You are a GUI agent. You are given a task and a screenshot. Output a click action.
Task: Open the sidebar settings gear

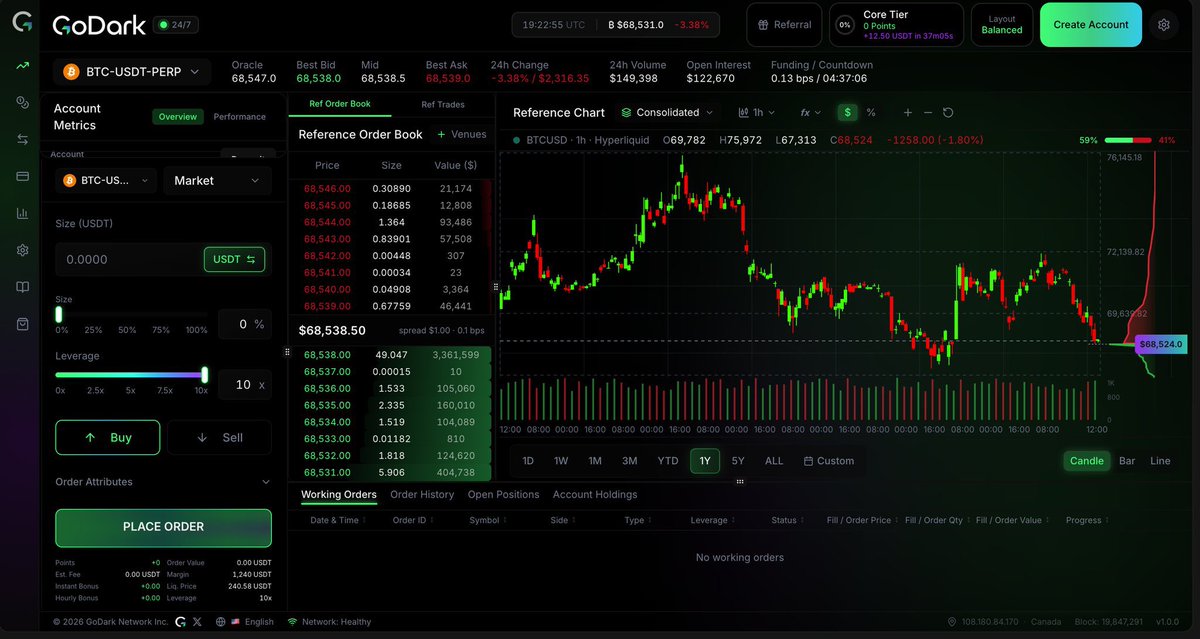coord(22,250)
